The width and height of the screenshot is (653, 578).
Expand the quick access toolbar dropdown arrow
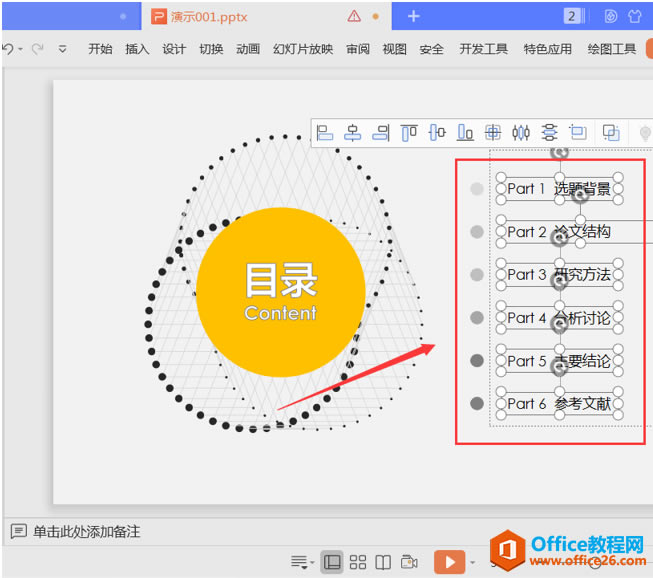pos(63,49)
